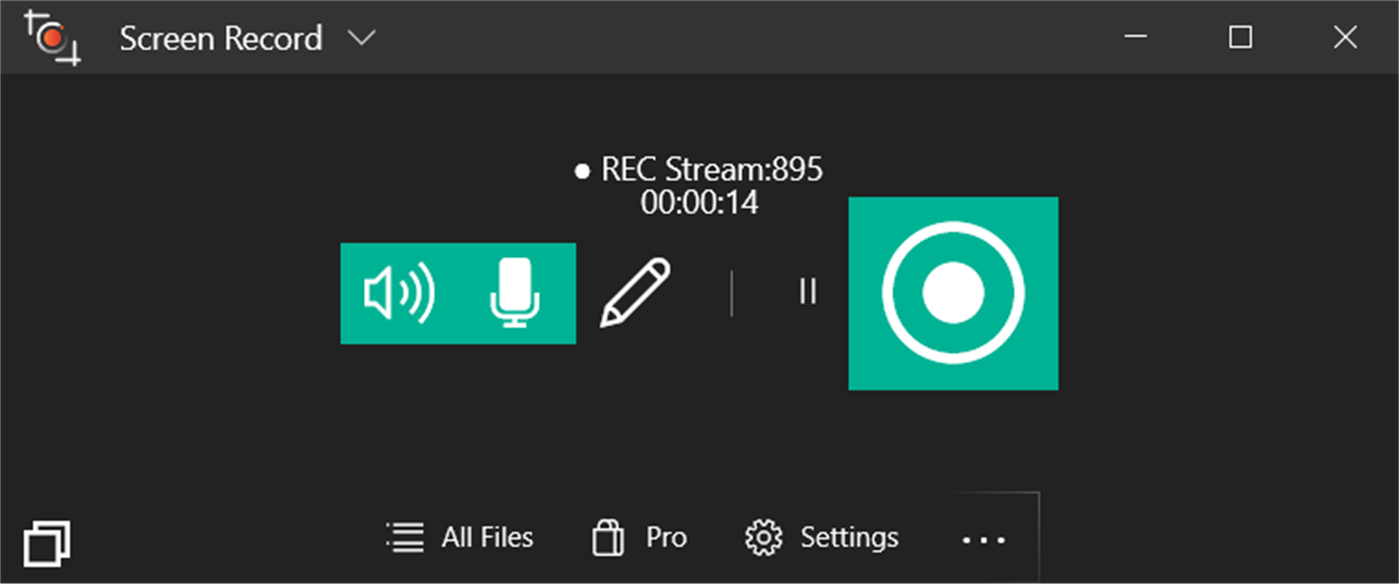
Task: Click the Pro shopping bag icon
Action: click(606, 536)
